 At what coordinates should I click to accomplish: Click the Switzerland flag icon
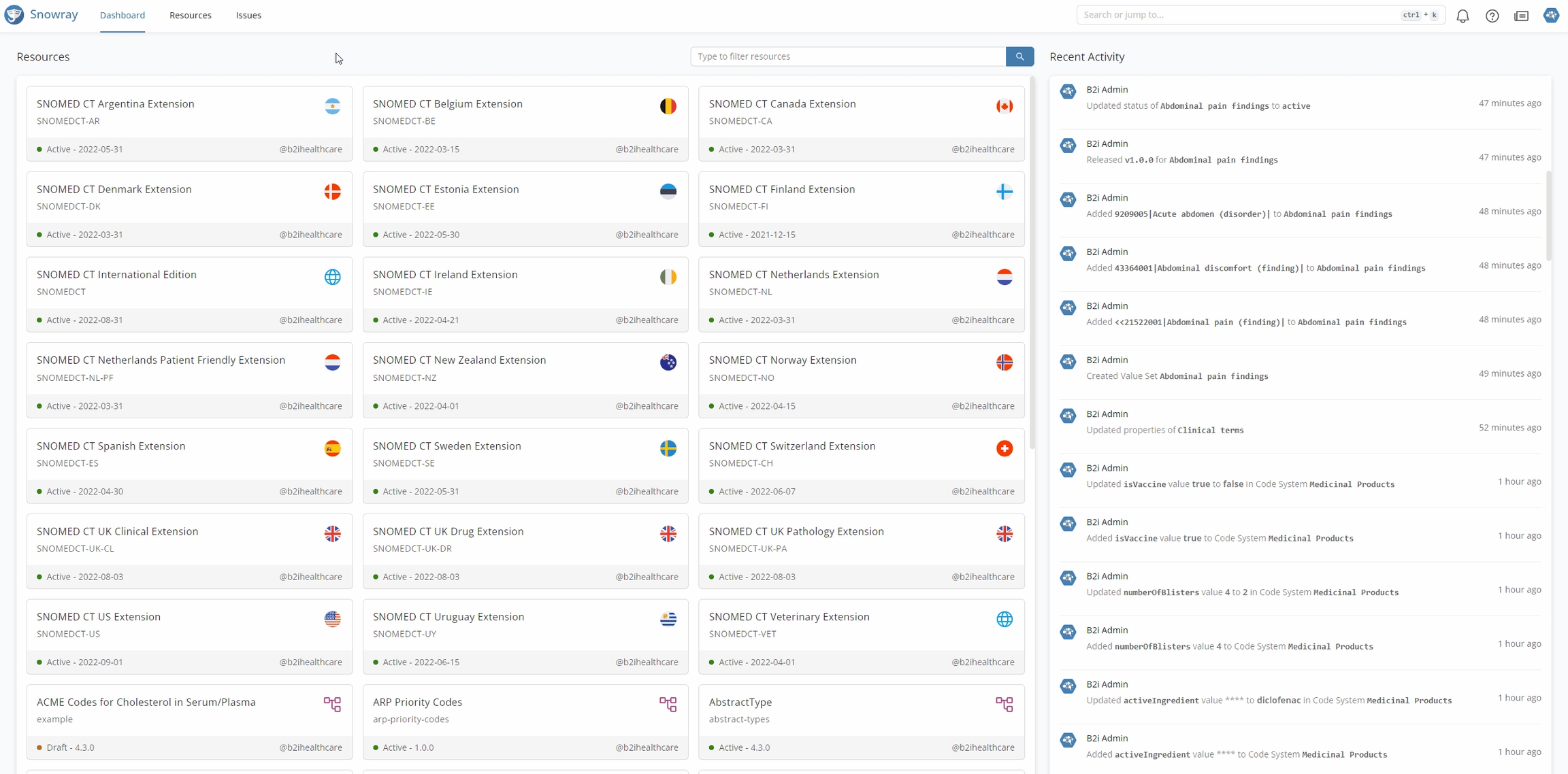(x=1004, y=448)
